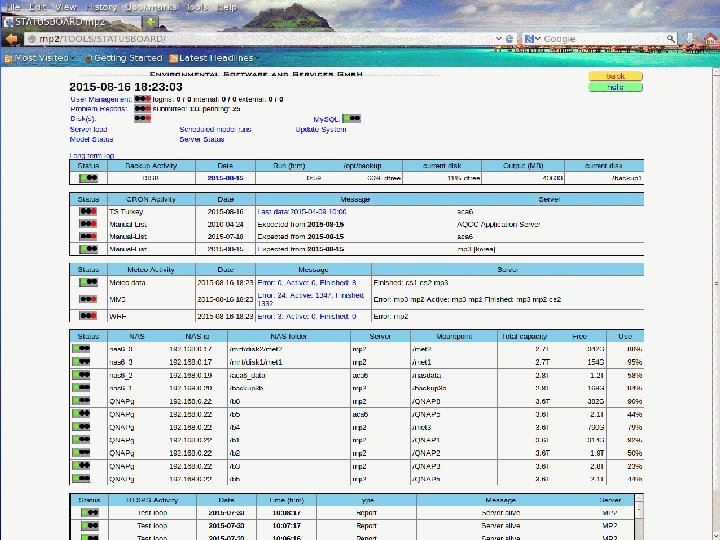The height and width of the screenshot is (540, 720).
Task: Open the View menu
Action: tap(66, 7)
